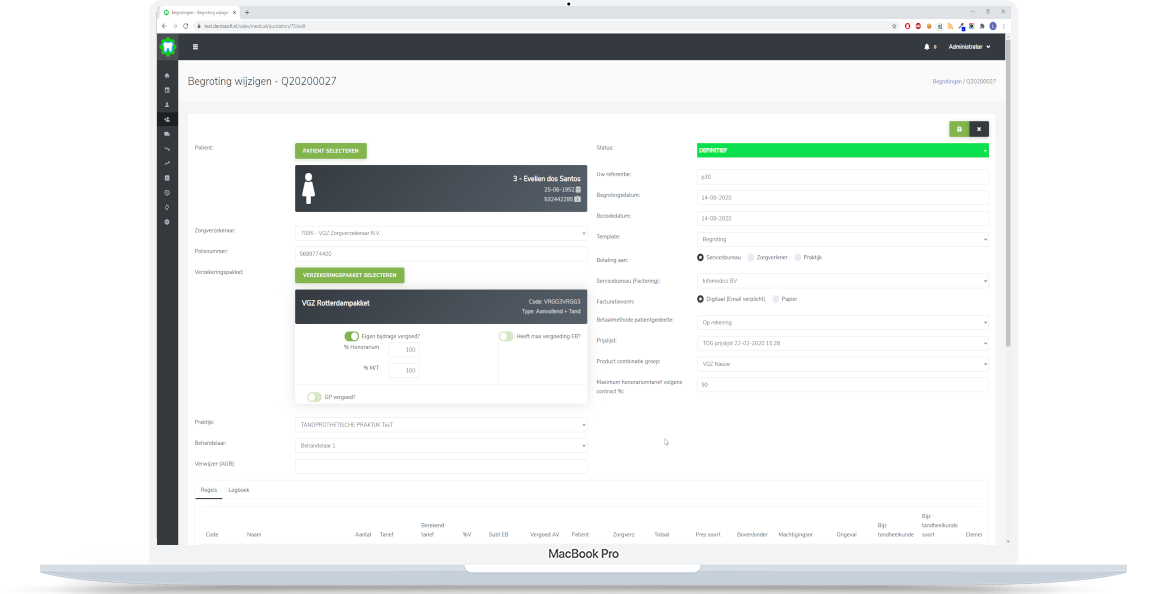The image size is (1175, 594).
Task: Select the 'Zorgverlener' radio button
Action: [x=752, y=257]
